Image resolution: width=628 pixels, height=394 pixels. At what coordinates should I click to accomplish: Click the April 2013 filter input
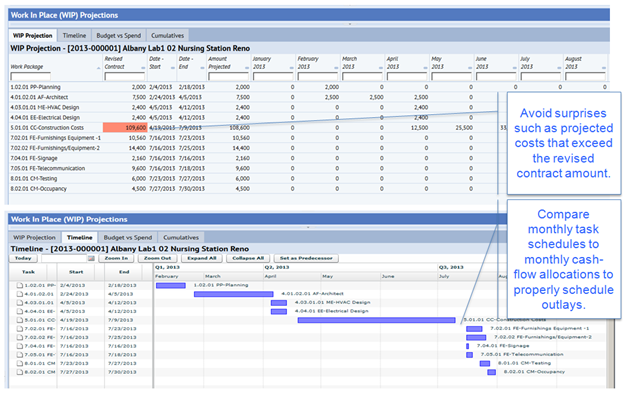pyautogui.click(x=407, y=76)
